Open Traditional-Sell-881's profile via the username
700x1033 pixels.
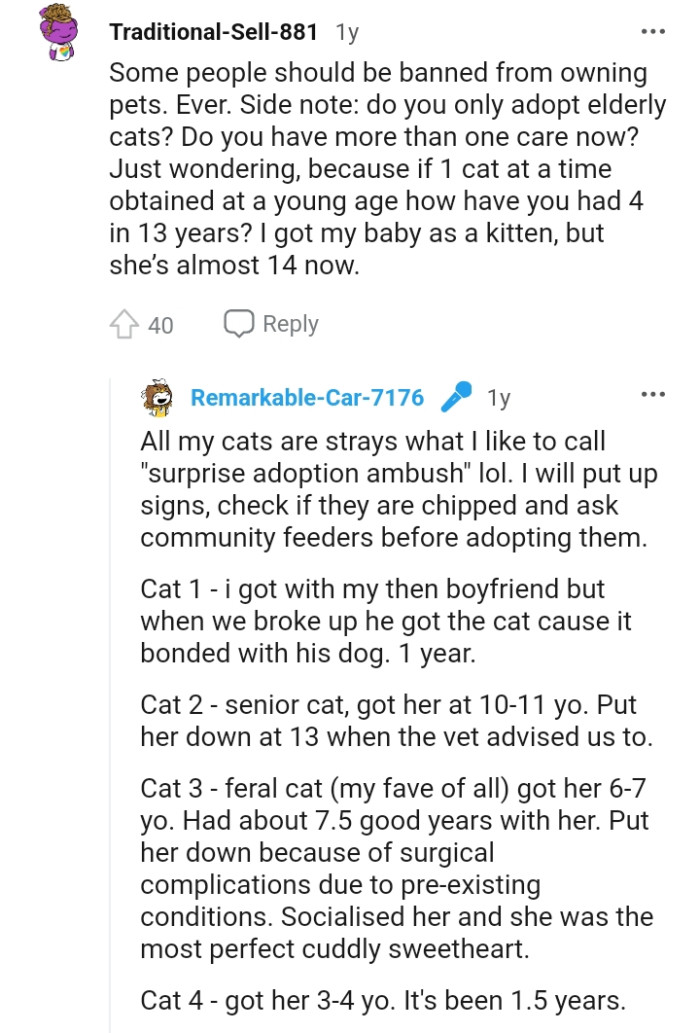[213, 31]
